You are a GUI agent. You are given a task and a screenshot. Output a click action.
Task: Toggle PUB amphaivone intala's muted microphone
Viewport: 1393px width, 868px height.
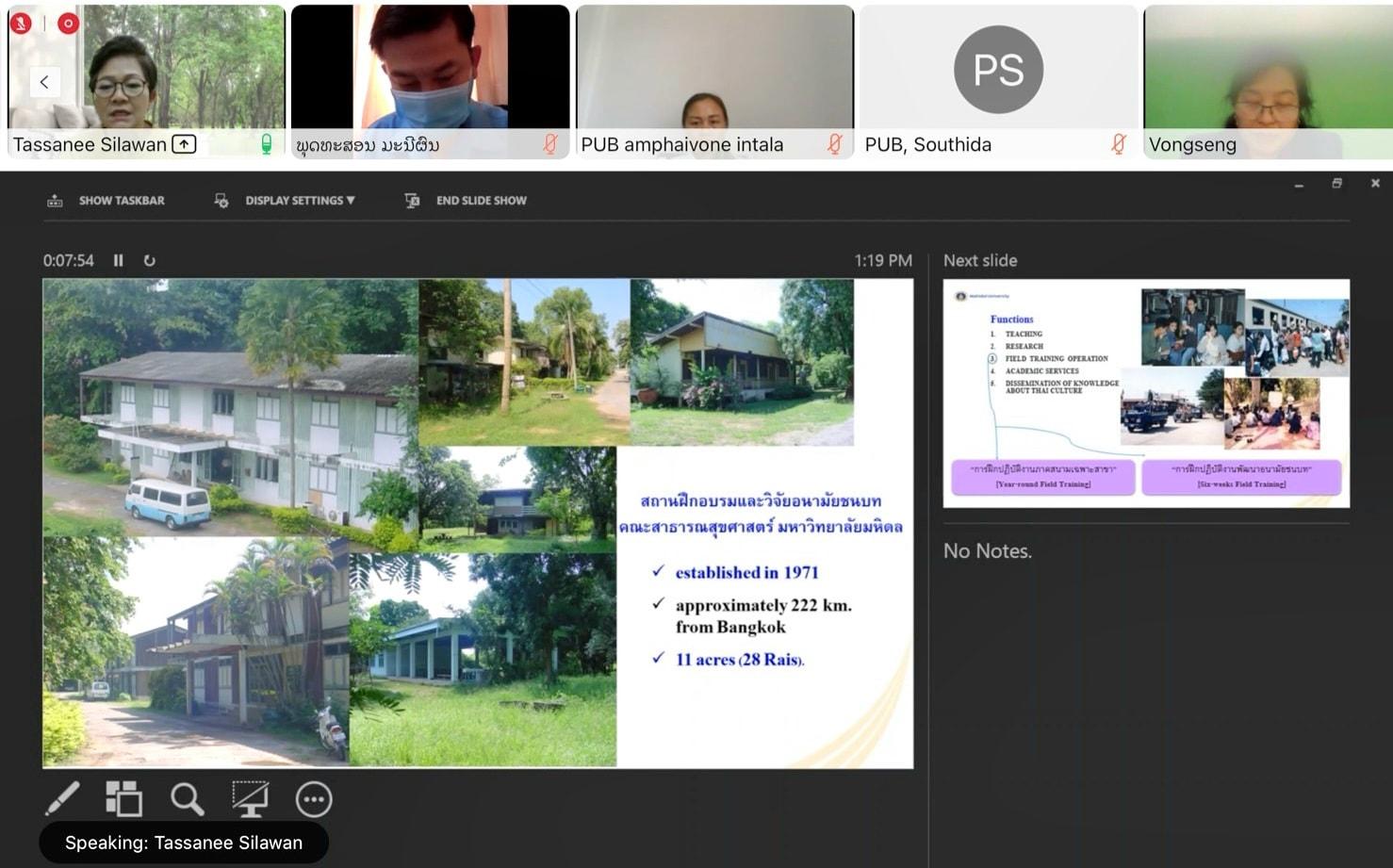(834, 144)
